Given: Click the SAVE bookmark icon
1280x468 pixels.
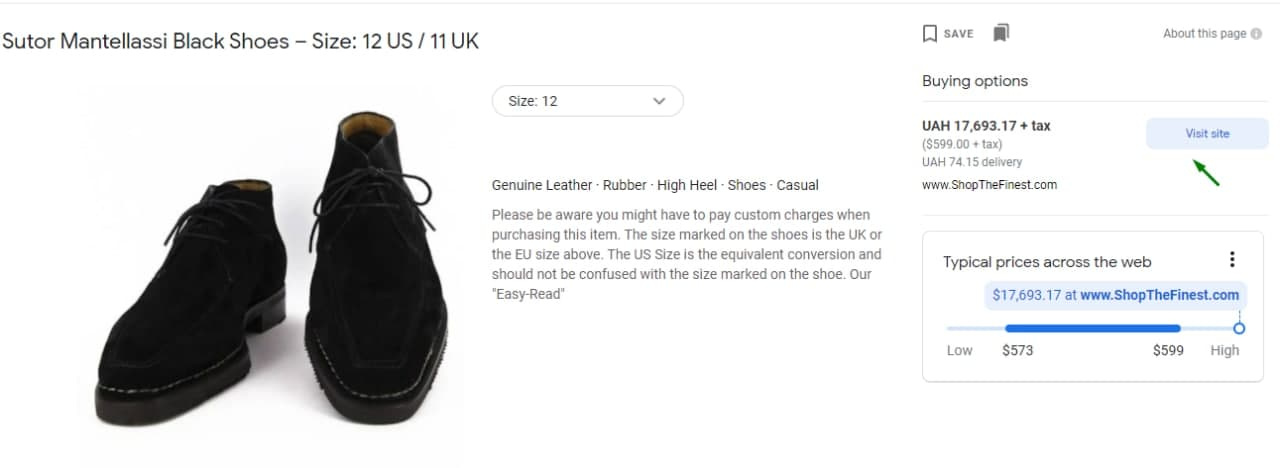Looking at the screenshot, I should coord(930,34).
